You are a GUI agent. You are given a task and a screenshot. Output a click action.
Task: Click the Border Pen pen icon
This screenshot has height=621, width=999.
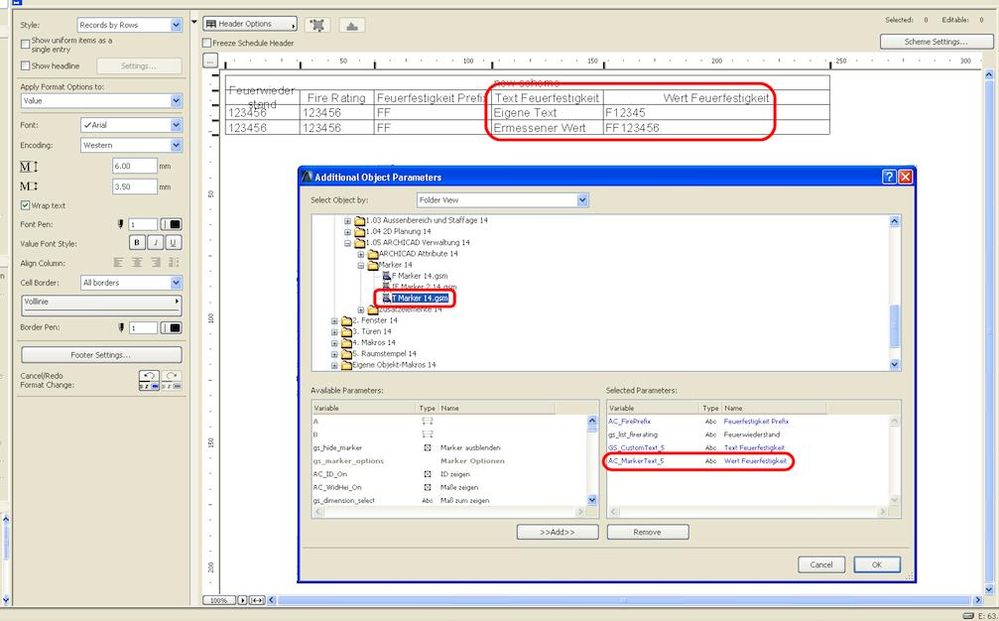pos(121,327)
